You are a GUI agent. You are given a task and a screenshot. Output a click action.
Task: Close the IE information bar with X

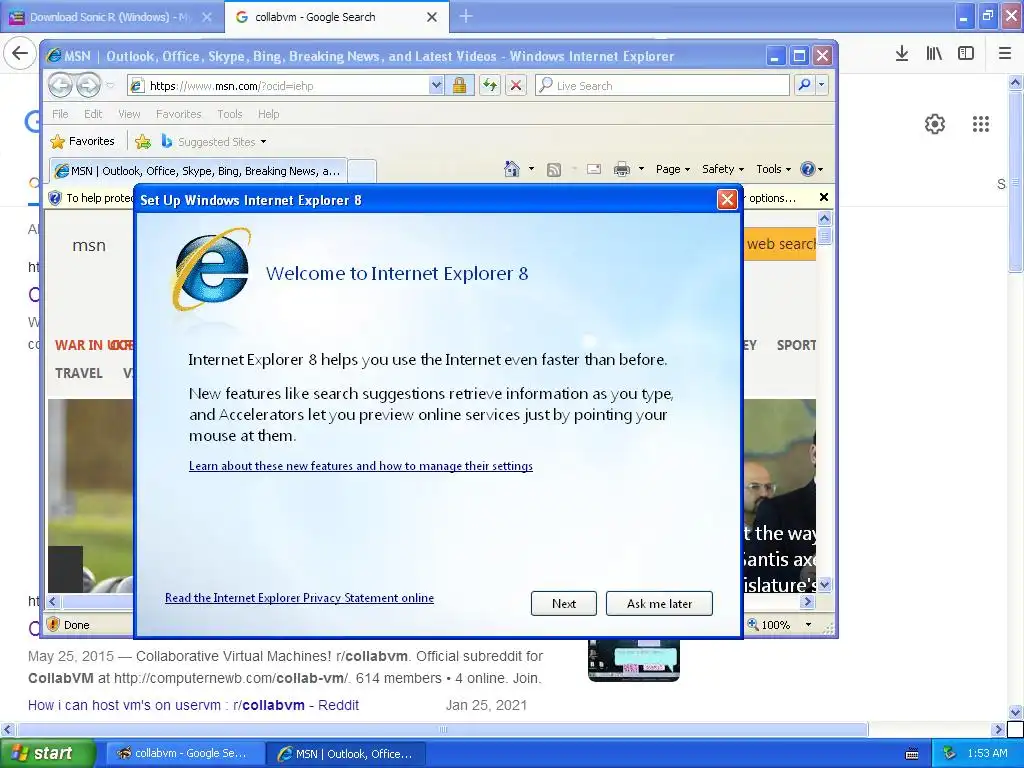824,197
